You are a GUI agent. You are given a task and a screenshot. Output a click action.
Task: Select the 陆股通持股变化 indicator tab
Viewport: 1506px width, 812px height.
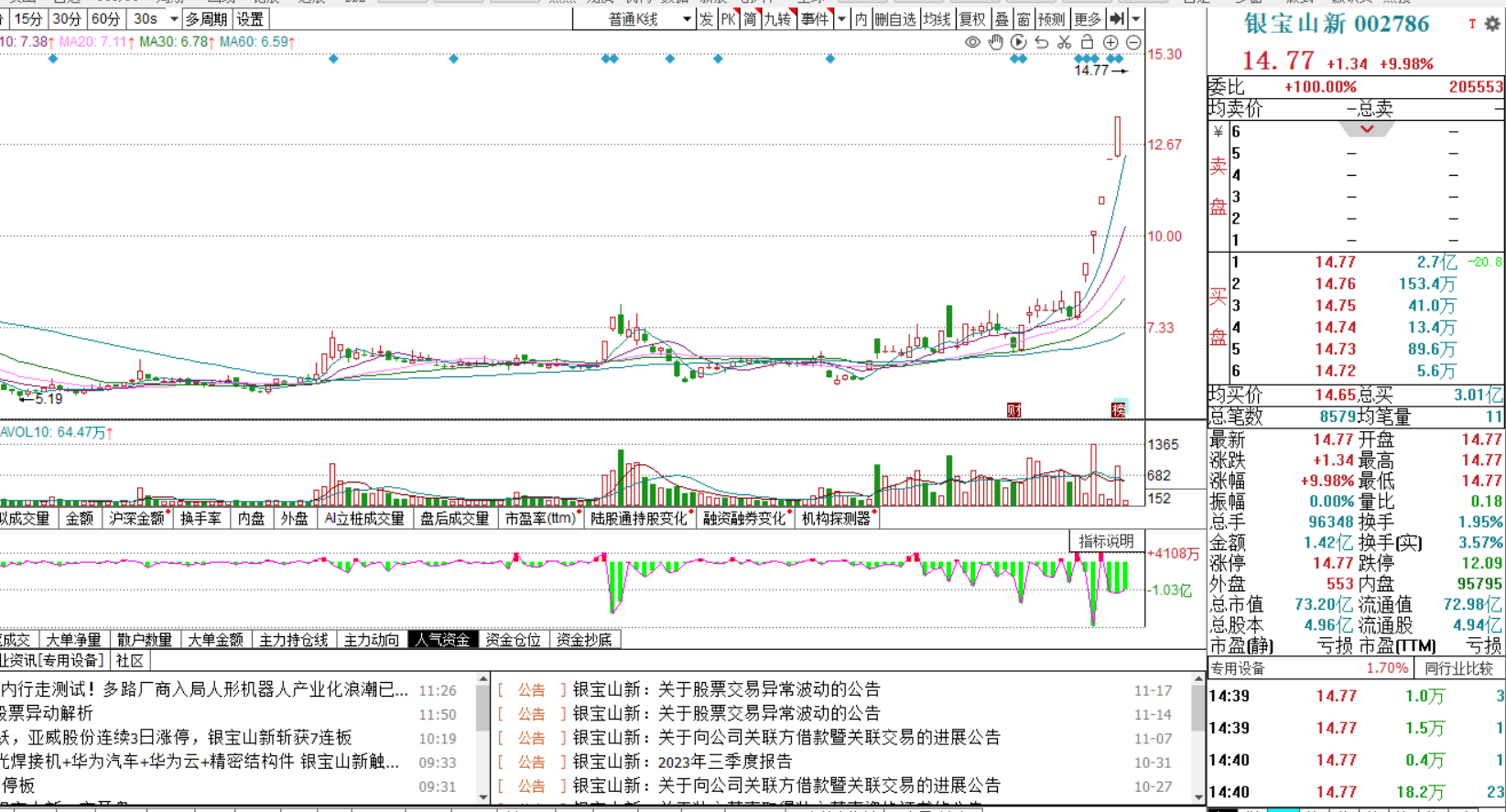coord(640,518)
